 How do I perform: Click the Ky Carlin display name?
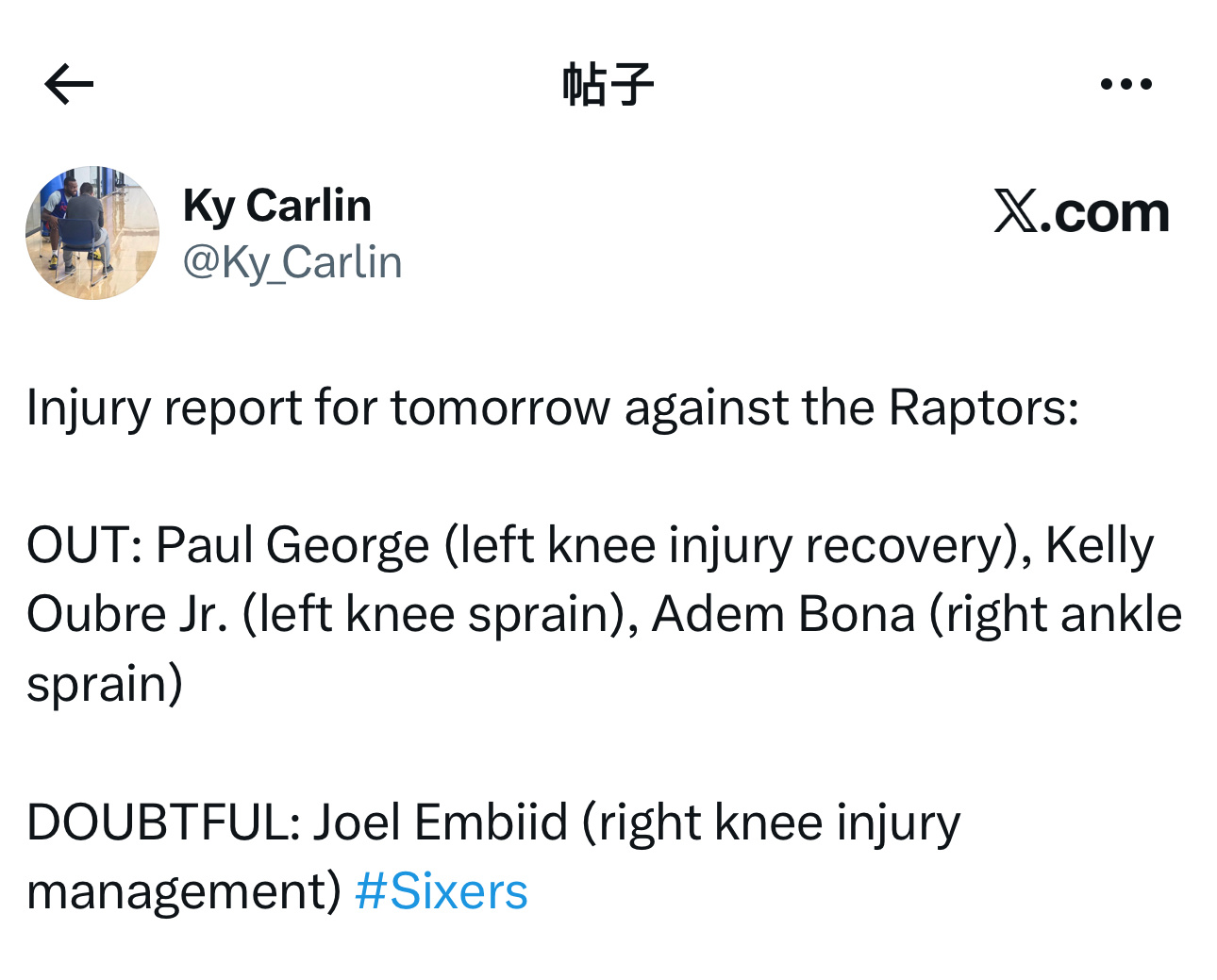[277, 206]
